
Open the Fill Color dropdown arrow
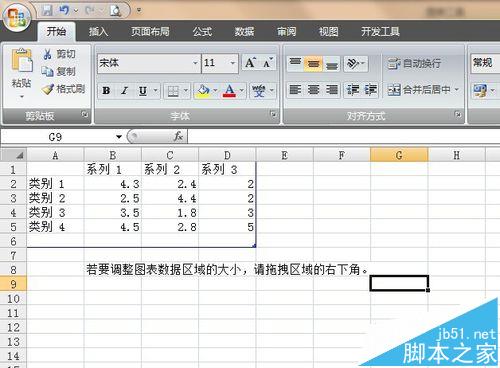[x=215, y=91]
